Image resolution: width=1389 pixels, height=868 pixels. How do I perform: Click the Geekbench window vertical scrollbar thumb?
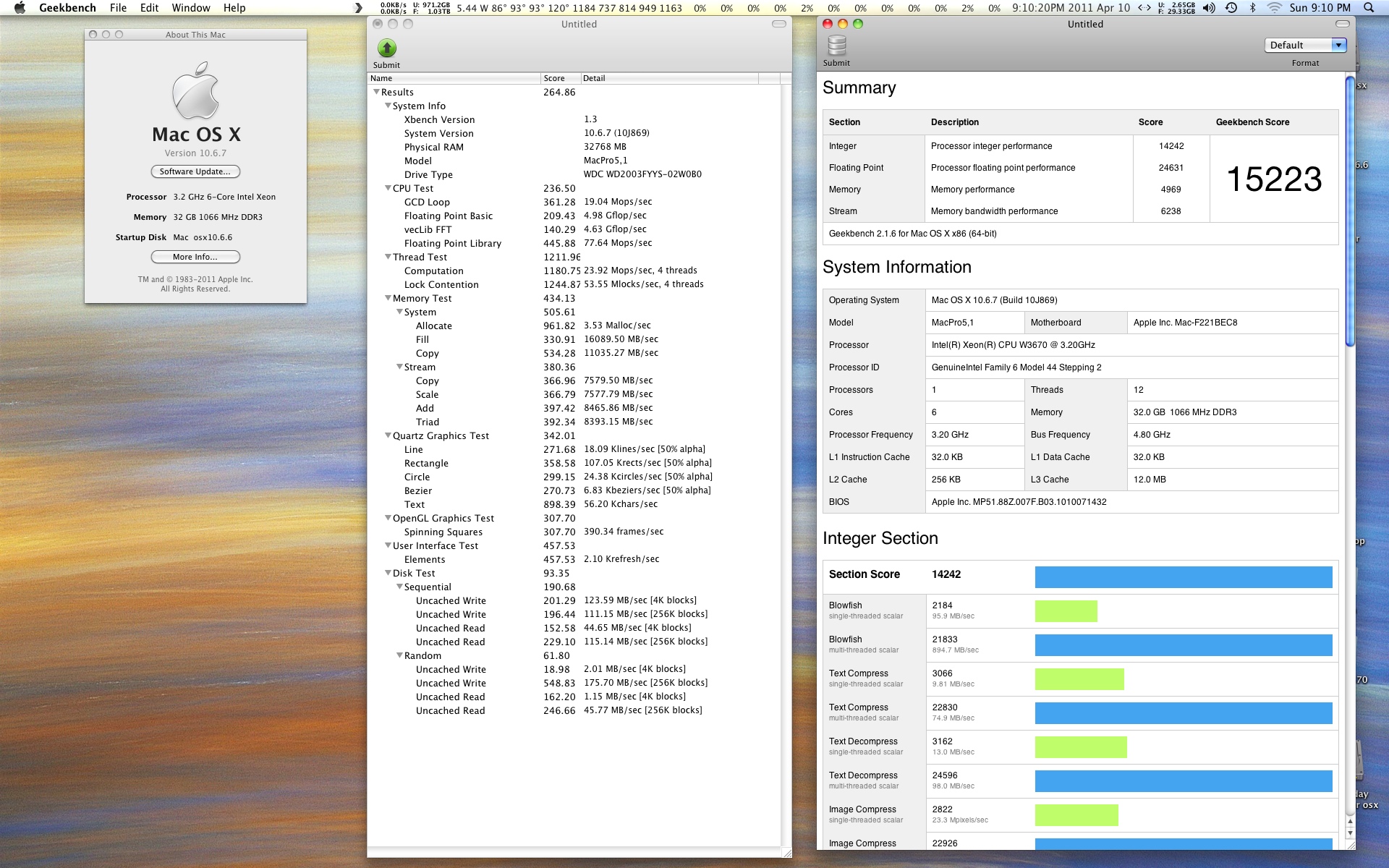pos(1350,211)
